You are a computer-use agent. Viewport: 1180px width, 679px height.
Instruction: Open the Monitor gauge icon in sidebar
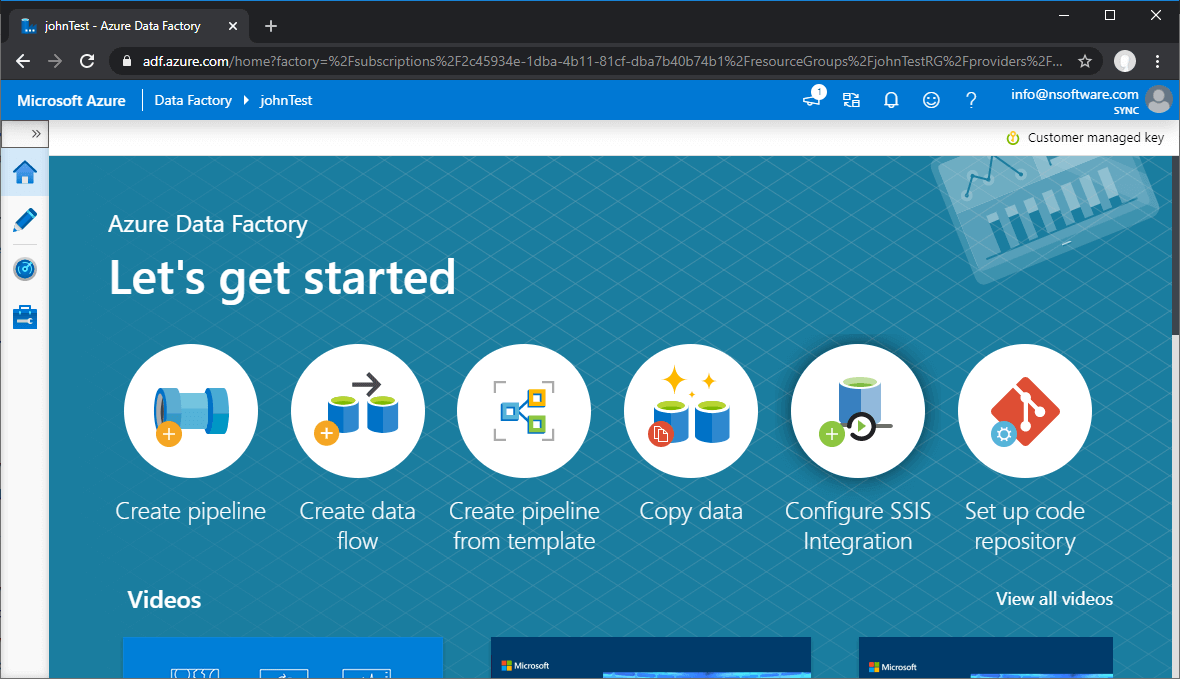click(x=25, y=269)
